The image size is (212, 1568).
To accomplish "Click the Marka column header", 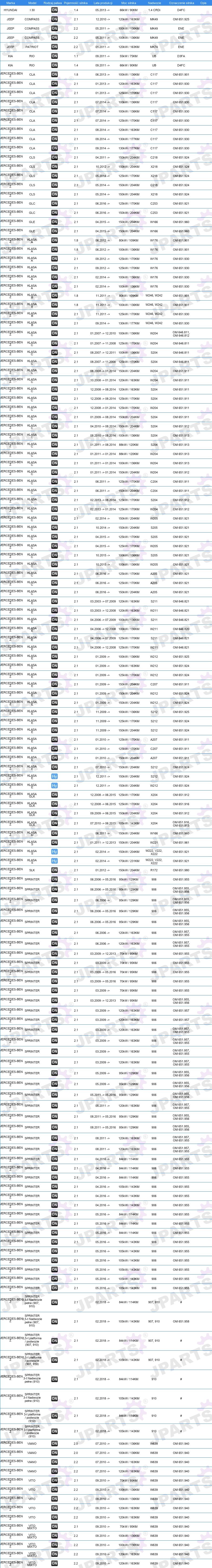I will click(10, 3).
